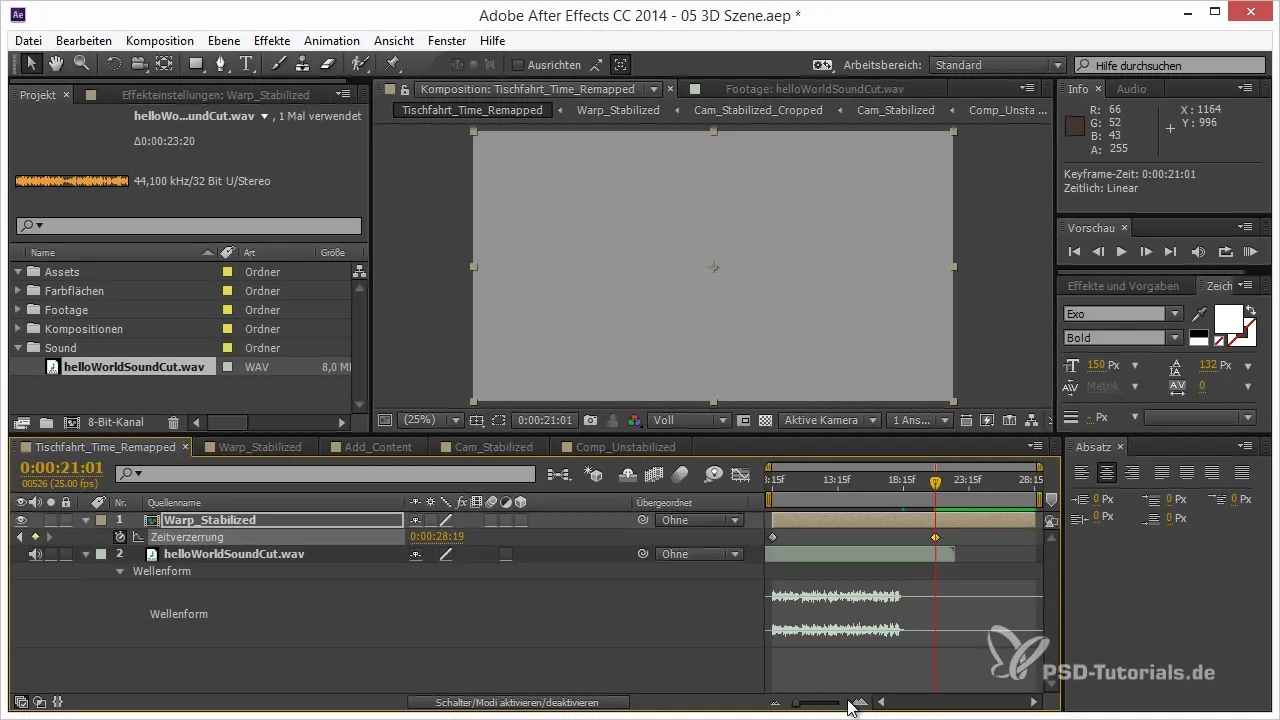Pick the Unified Camera tool
The width and height of the screenshot is (1280, 720).
[138, 64]
